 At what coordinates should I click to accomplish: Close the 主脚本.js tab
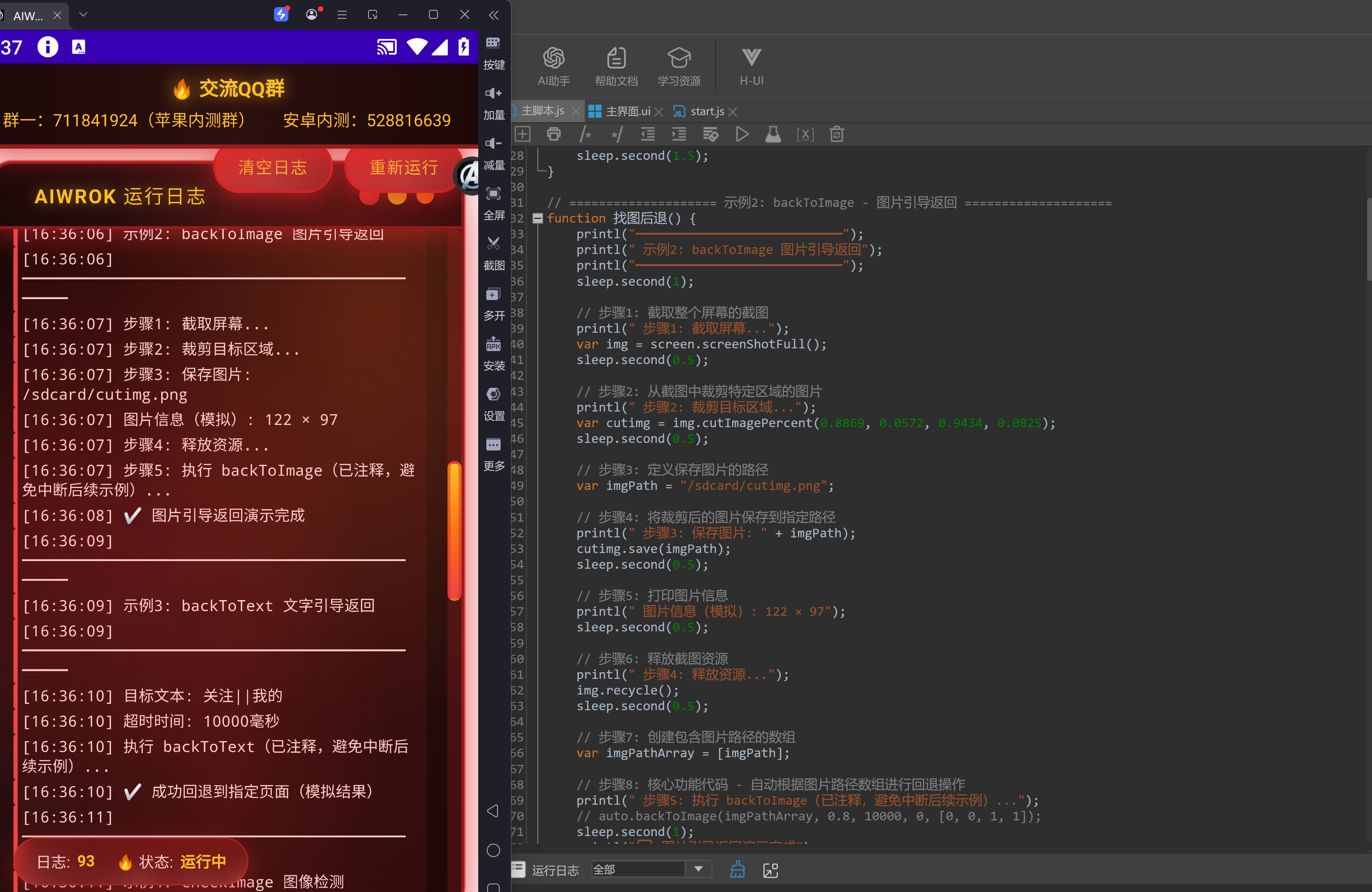pyautogui.click(x=575, y=111)
